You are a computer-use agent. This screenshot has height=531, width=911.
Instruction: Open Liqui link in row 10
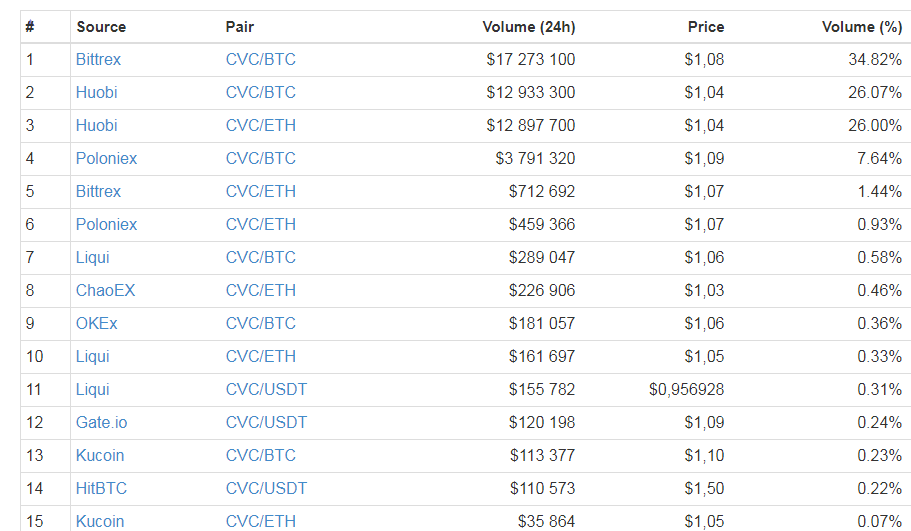pos(92,357)
